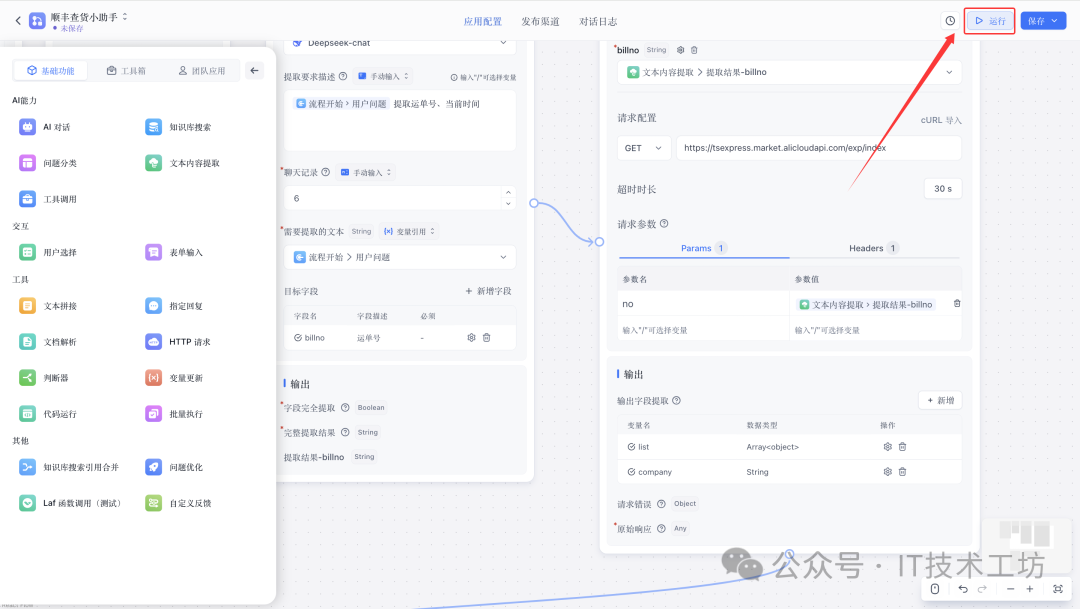Select the HTTP 请求 node icon
1080x609 pixels.
click(x=152, y=340)
